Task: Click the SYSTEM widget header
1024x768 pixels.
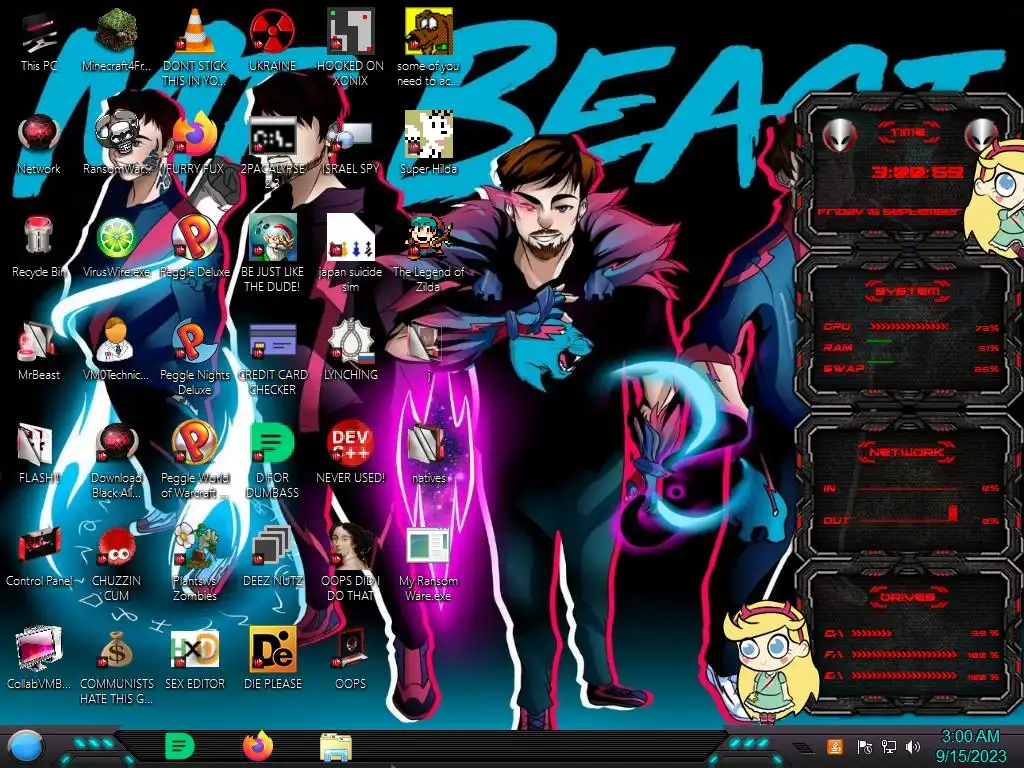Action: [x=908, y=291]
